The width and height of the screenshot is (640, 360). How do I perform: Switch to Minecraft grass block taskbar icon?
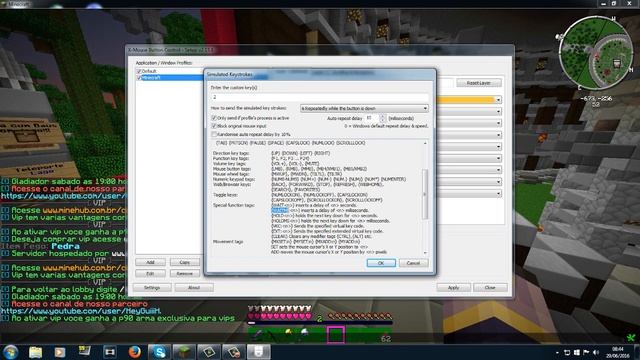pos(184,352)
